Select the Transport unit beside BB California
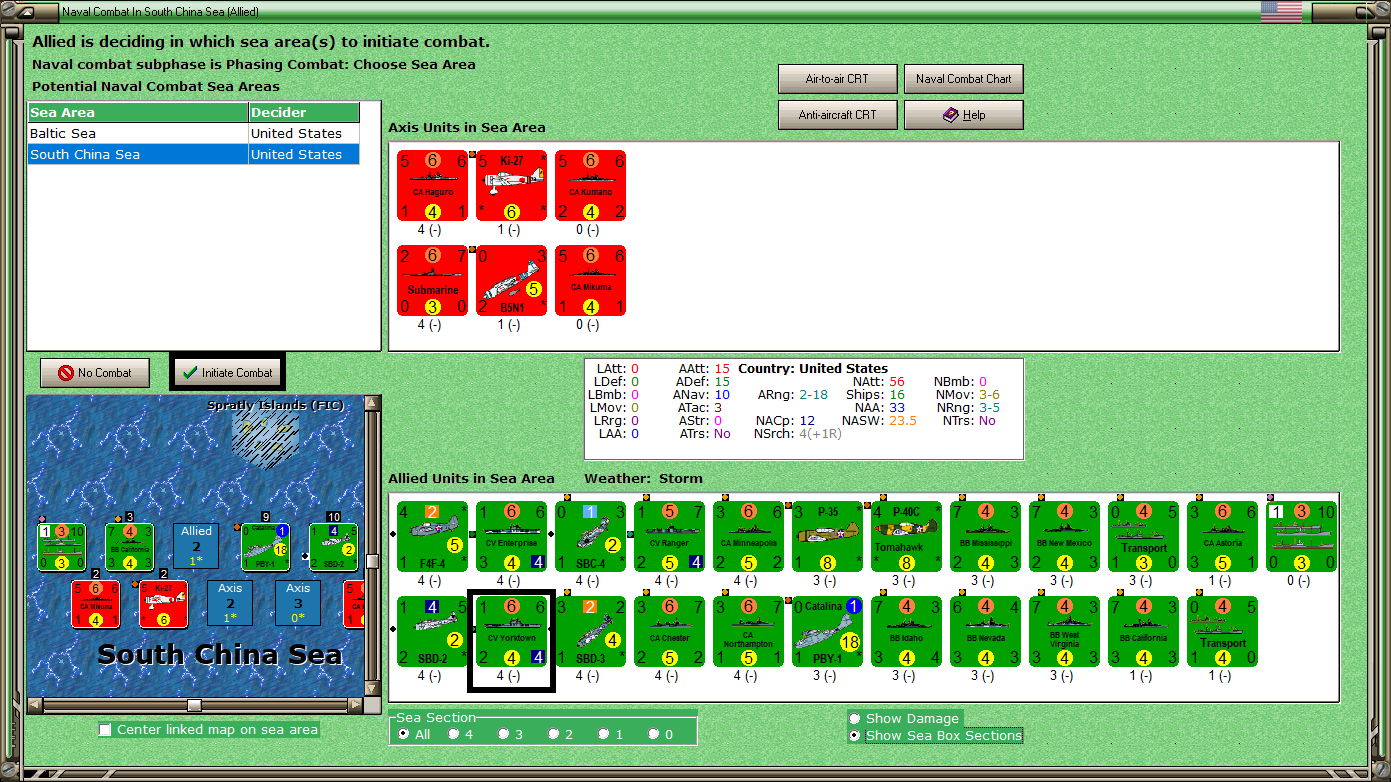Viewport: 1391px width, 782px height. tap(1222, 632)
